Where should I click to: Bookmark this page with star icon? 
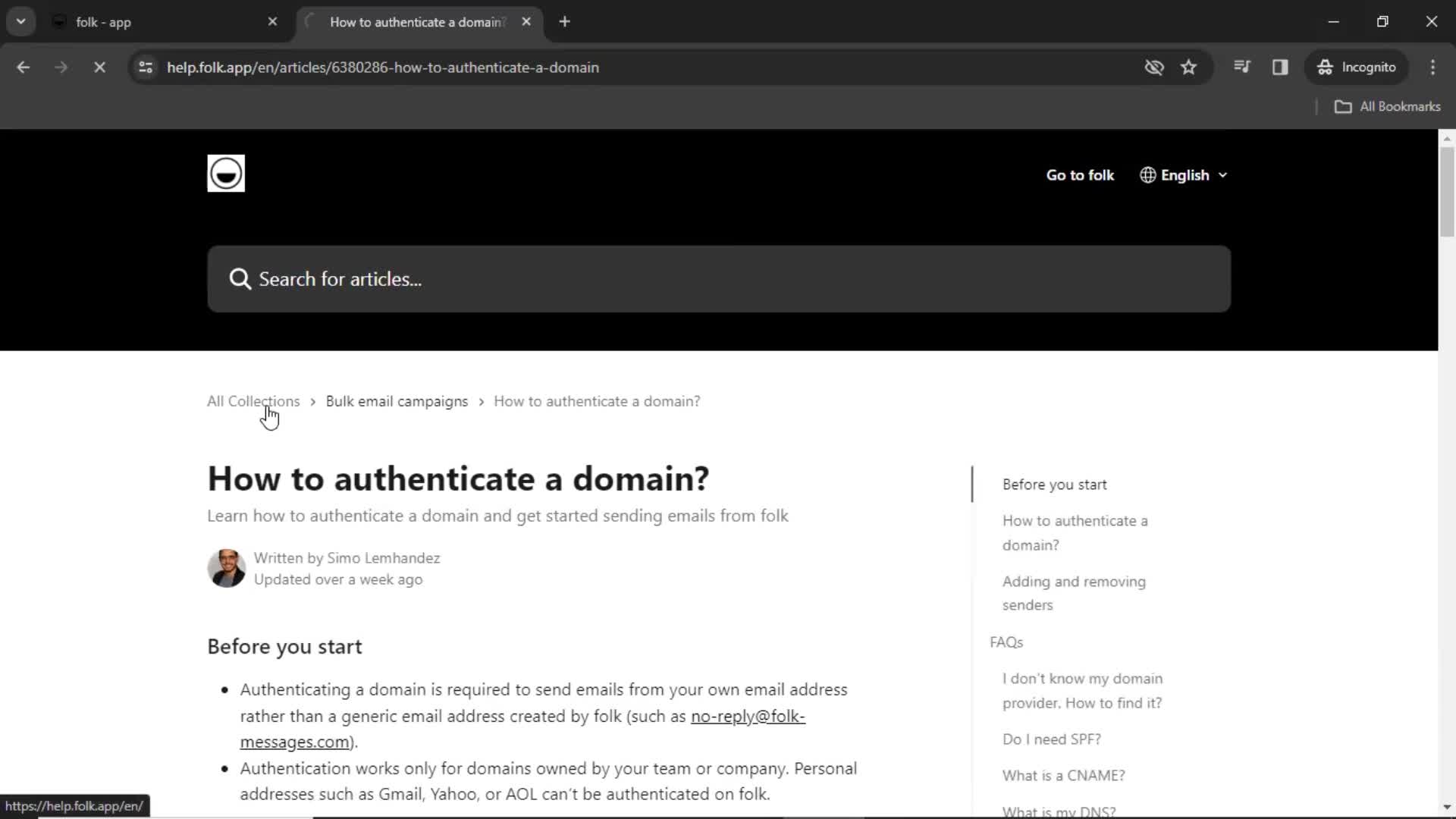pyautogui.click(x=1188, y=67)
